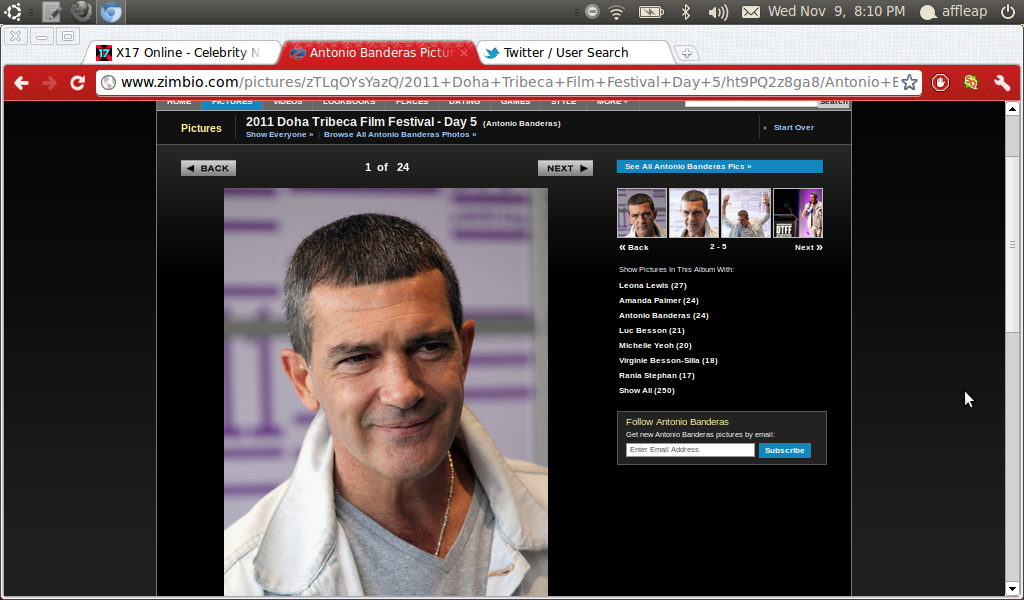Select the Chromium icon in the top panel
Viewport: 1024px width, 600px height.
click(x=110, y=12)
